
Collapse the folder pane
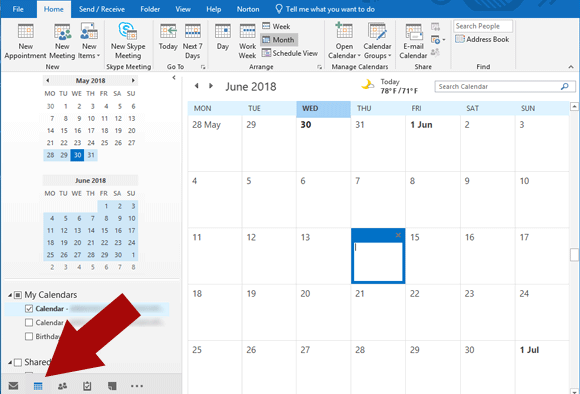point(174,78)
